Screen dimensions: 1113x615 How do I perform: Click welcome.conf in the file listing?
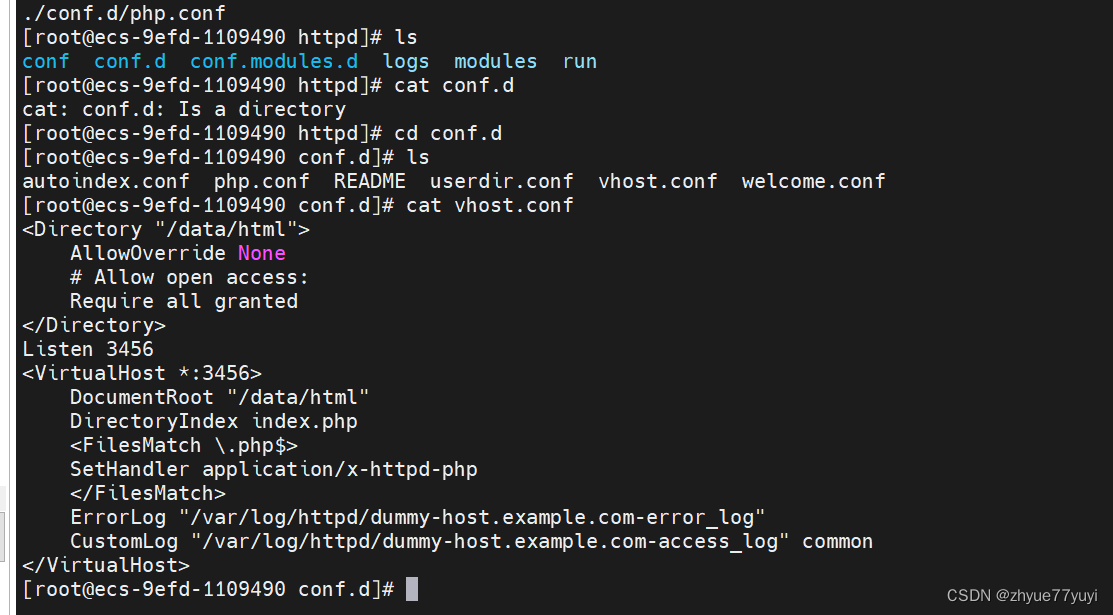click(813, 181)
